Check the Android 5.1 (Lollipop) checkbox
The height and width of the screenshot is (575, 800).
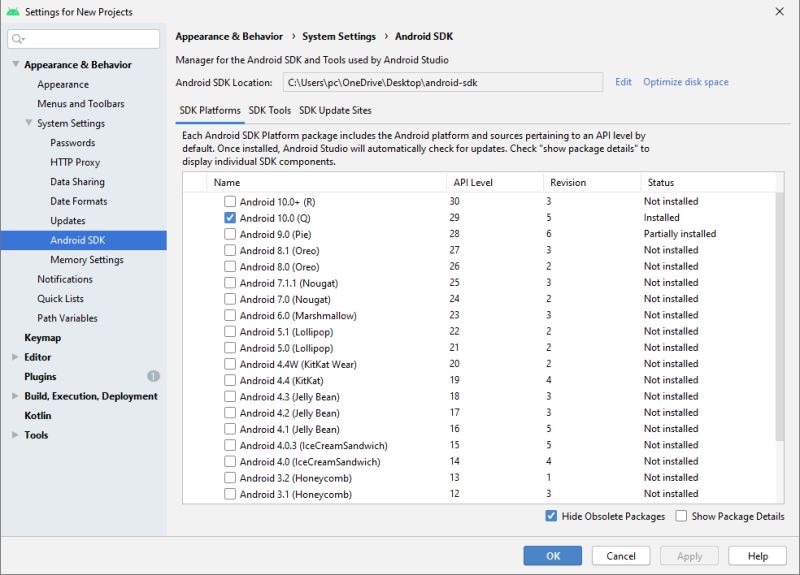(230, 332)
